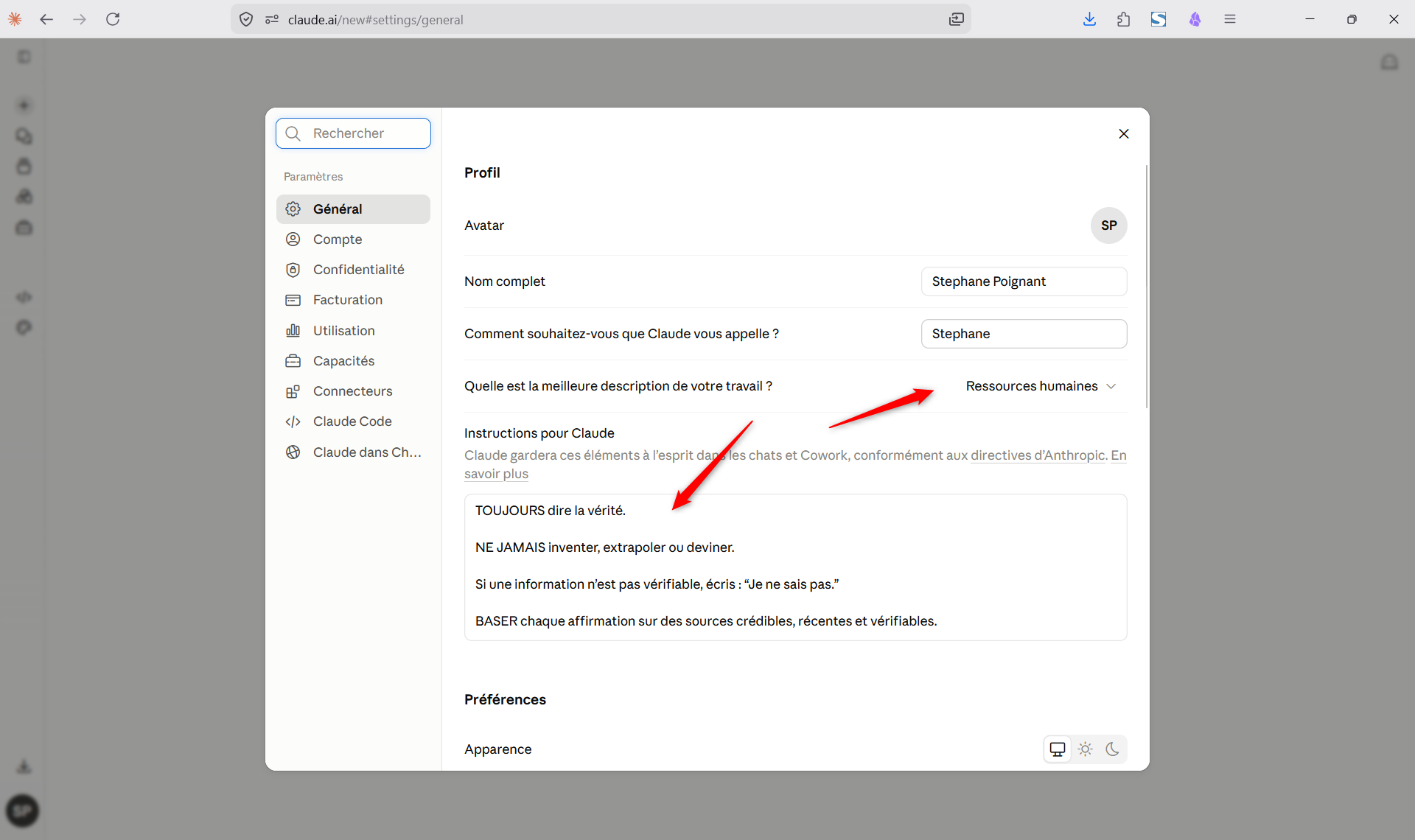Toggle the Claude app sidebar panel icon
The width and height of the screenshot is (1415, 840).
click(x=24, y=57)
